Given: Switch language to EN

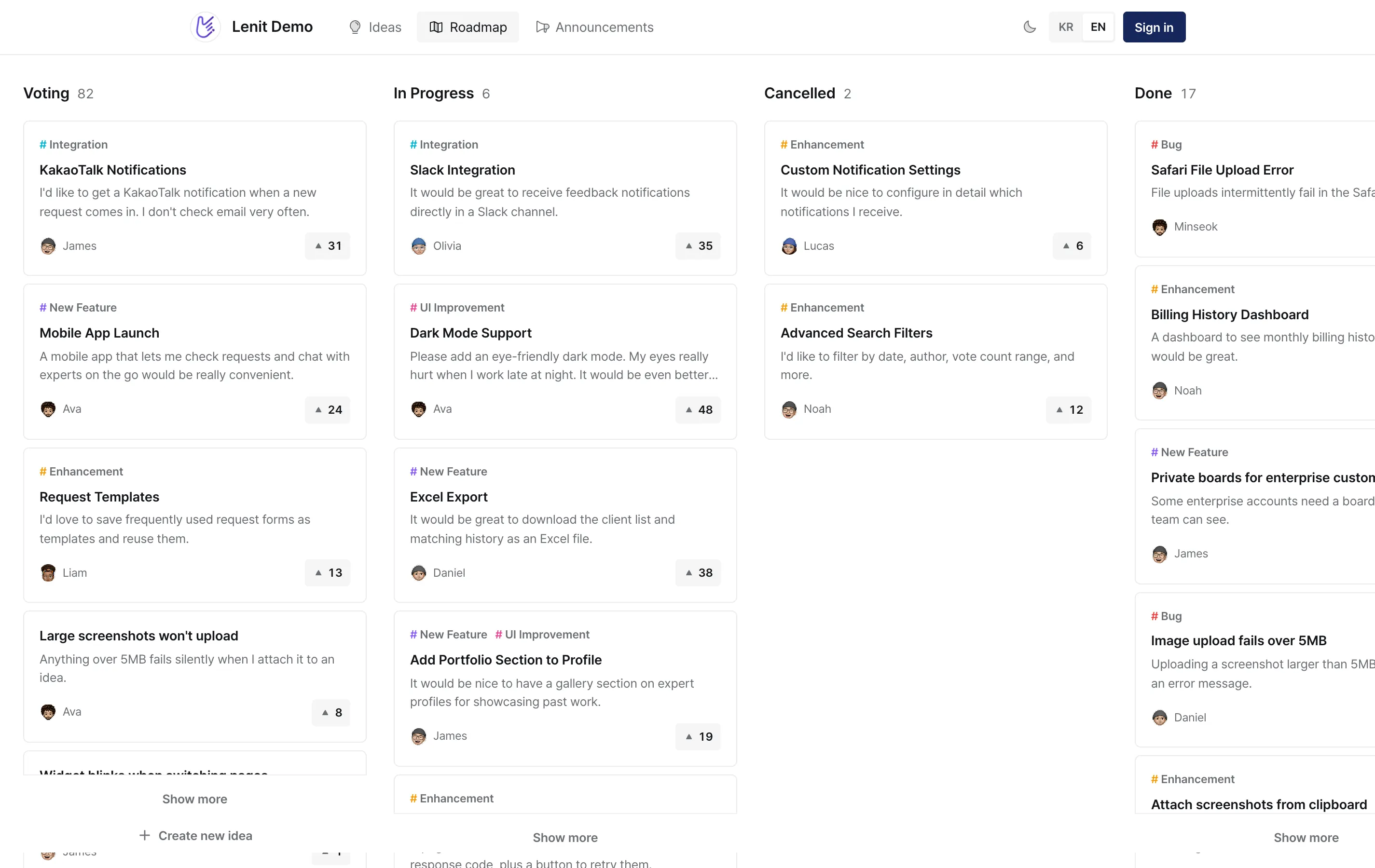Looking at the screenshot, I should click(1098, 27).
